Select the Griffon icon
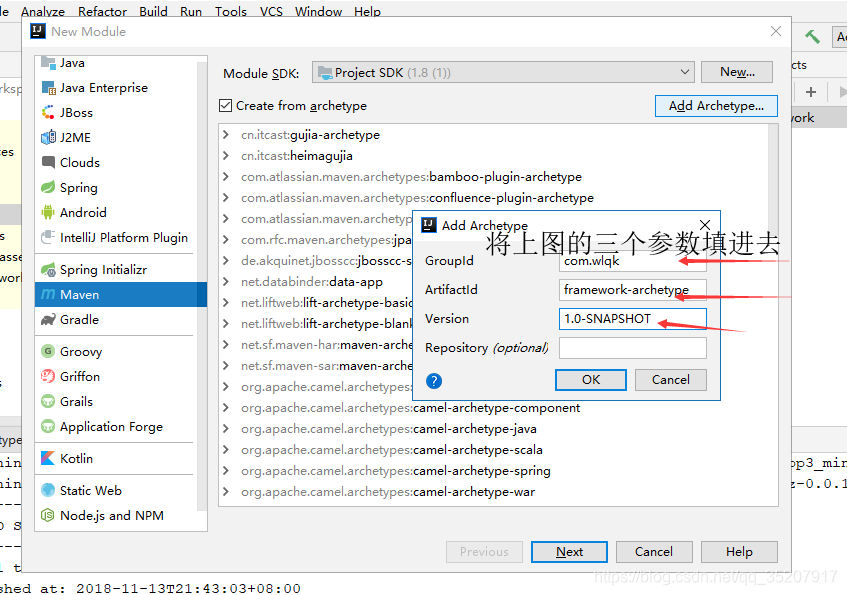This screenshot has height=595, width=847. (48, 376)
